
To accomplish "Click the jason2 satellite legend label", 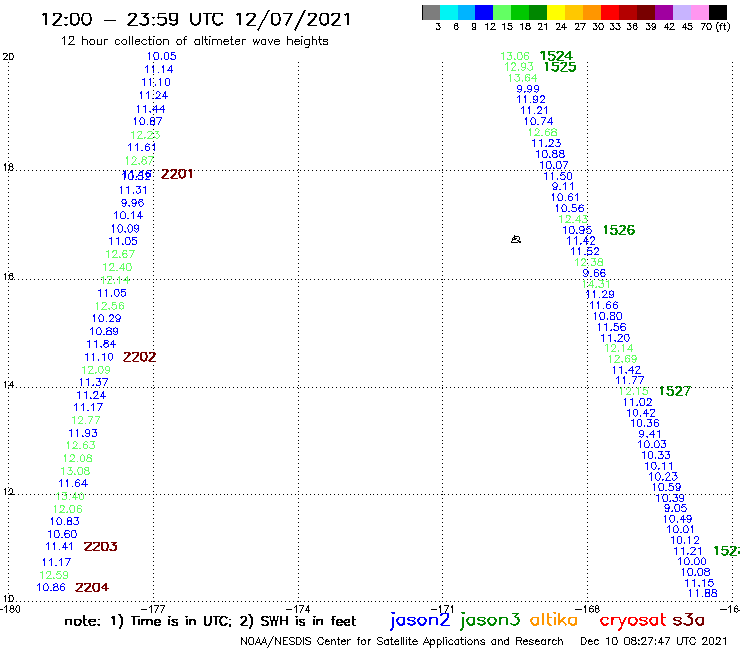I will tap(420, 620).
